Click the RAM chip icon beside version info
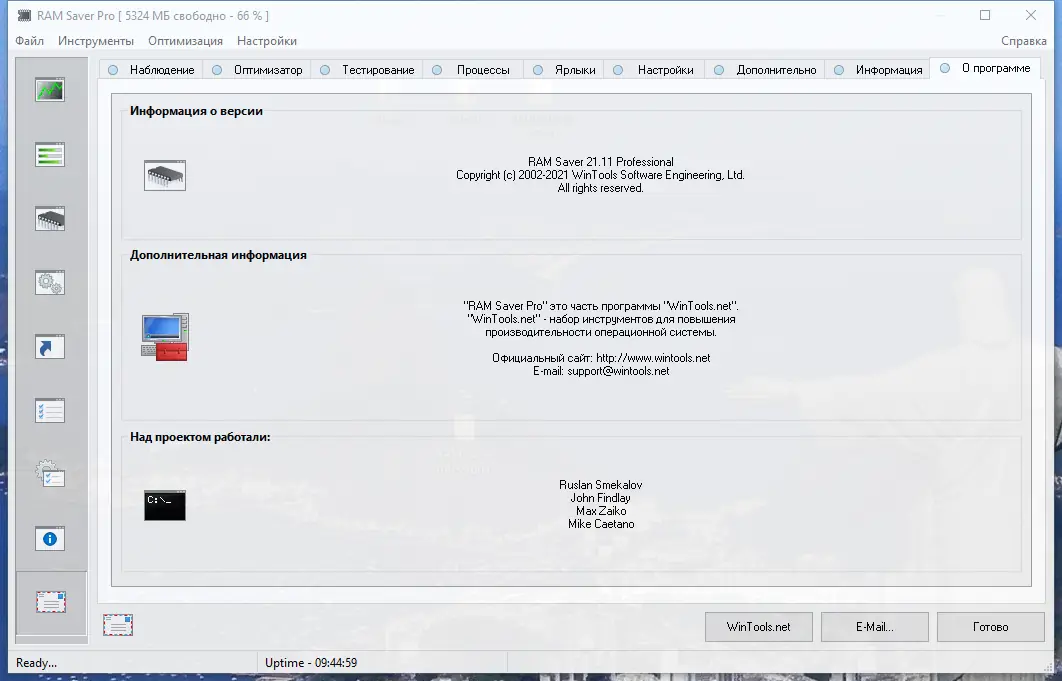The height and width of the screenshot is (681, 1062). click(x=164, y=174)
